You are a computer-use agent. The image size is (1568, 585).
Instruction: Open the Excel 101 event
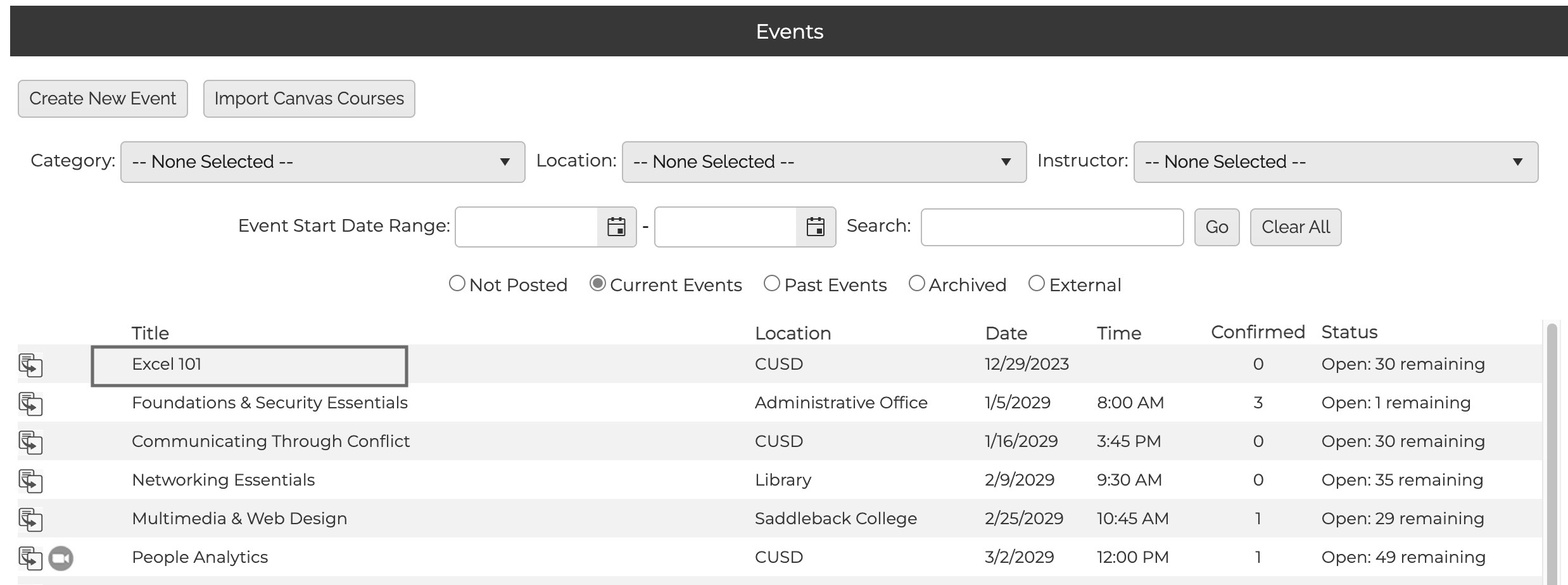[167, 364]
